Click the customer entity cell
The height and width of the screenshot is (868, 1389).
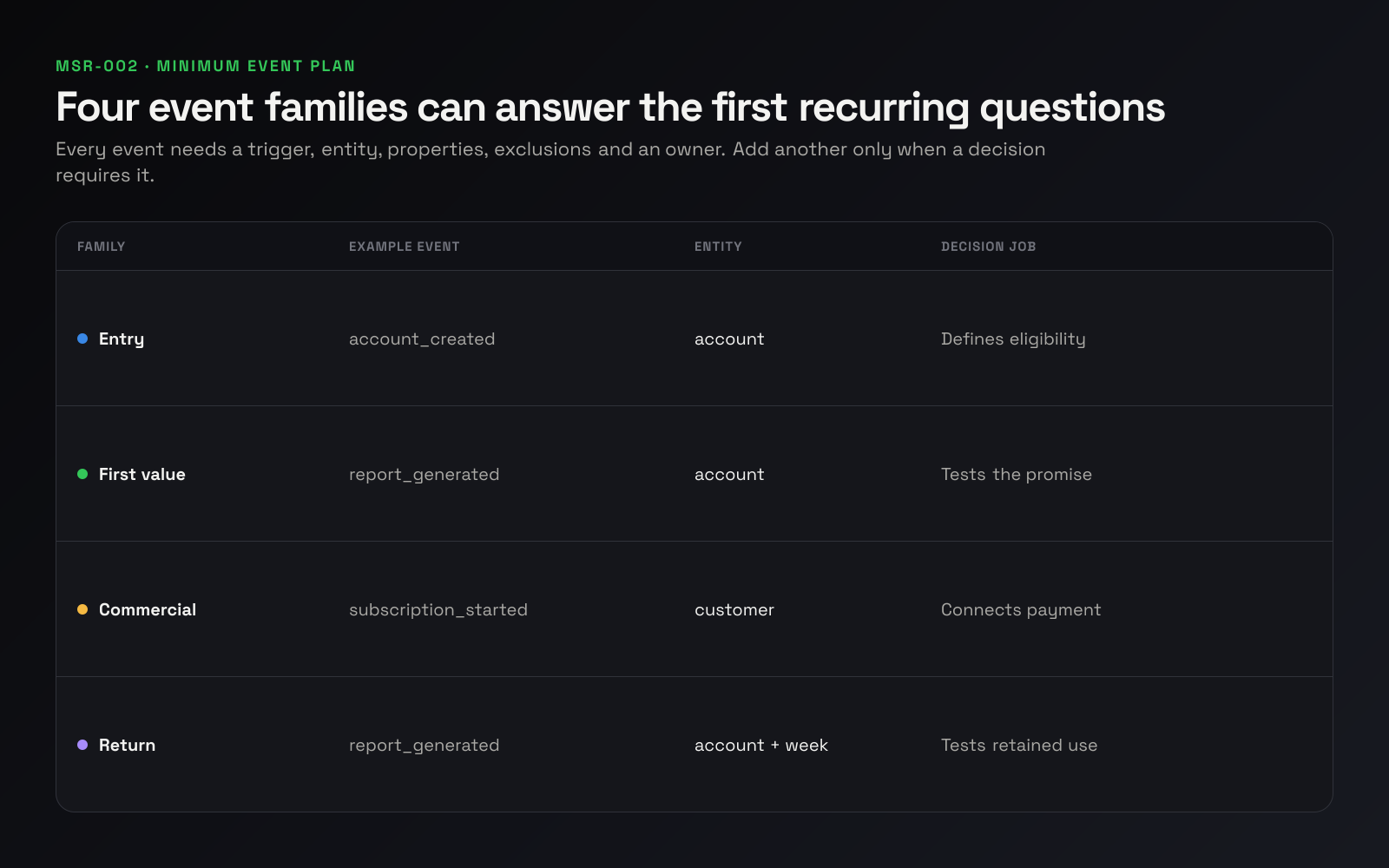click(734, 609)
